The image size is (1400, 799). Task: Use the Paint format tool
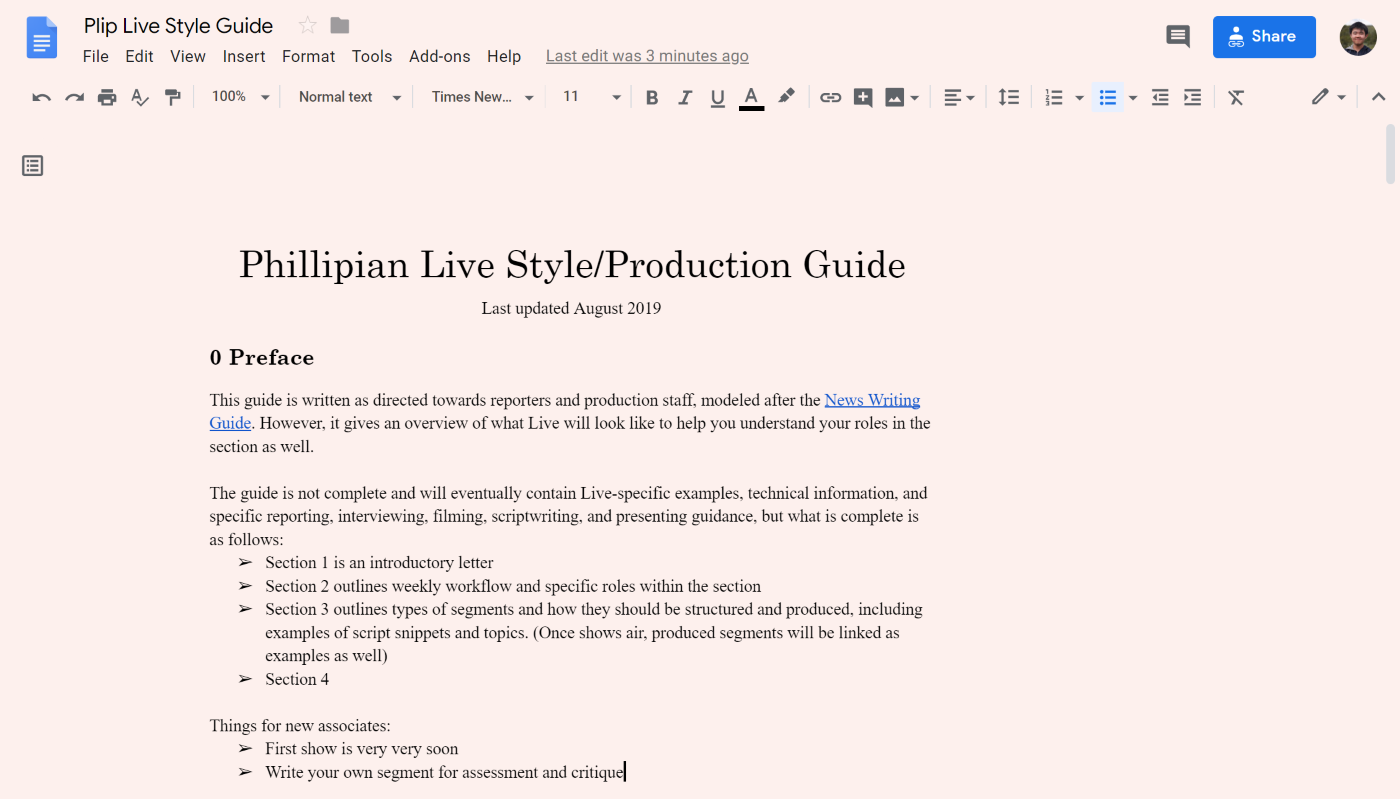point(173,96)
